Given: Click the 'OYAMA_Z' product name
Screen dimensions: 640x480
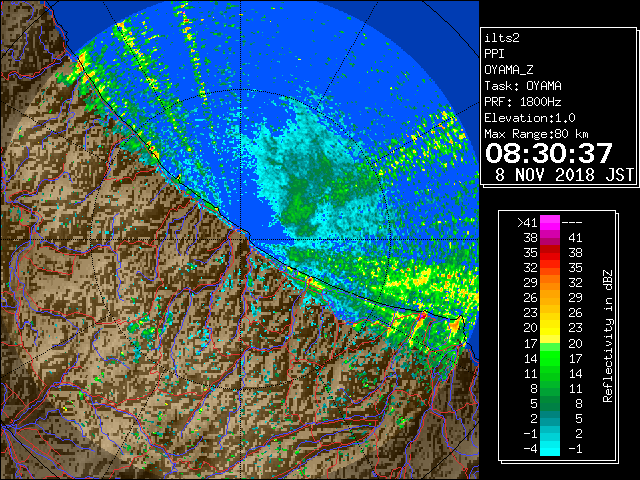Looking at the screenshot, I should (x=509, y=70).
